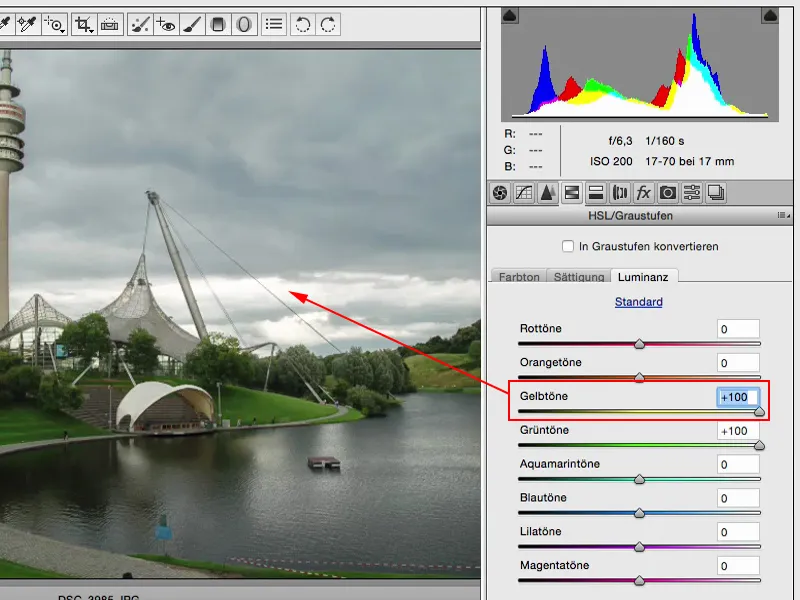Click the Magentatöne slider handle
This screenshot has width=800, height=600.
[639, 581]
